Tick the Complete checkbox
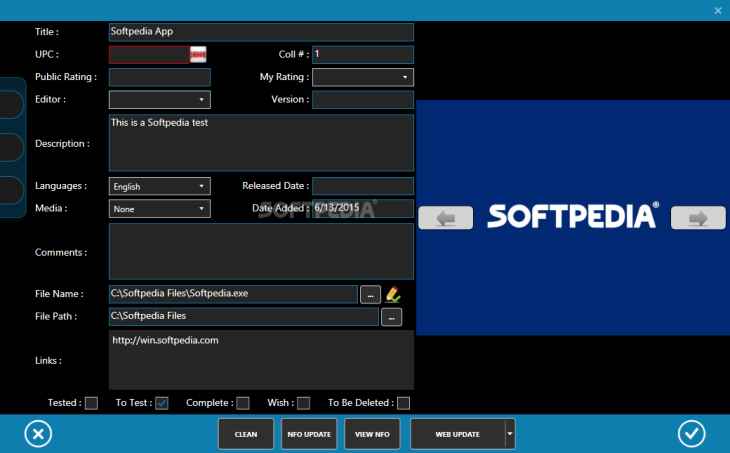 243,403
